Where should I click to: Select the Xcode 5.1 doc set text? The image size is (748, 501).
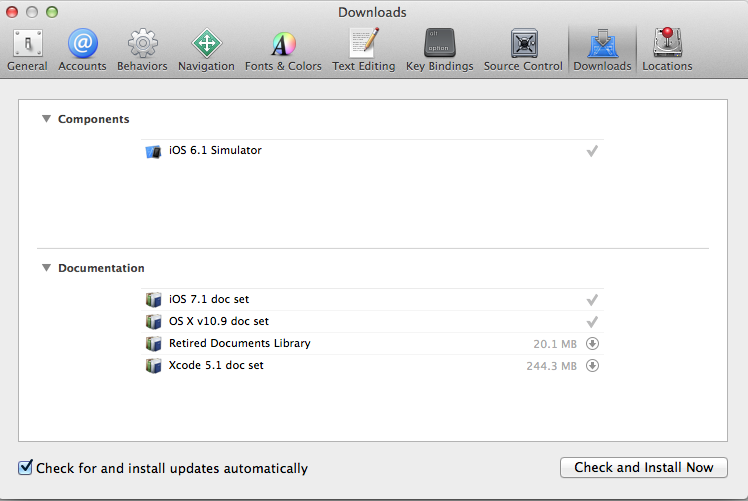click(x=216, y=365)
